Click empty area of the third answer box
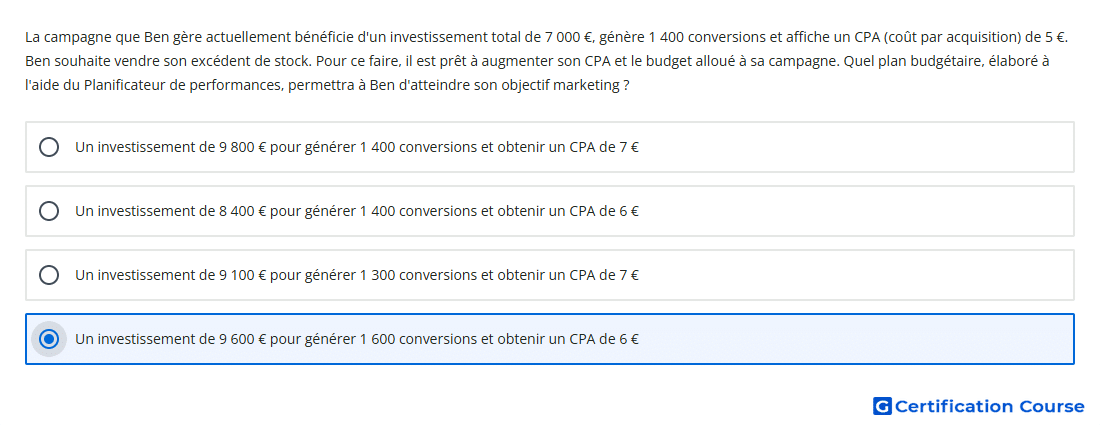The width and height of the screenshot is (1100, 425). (856, 275)
